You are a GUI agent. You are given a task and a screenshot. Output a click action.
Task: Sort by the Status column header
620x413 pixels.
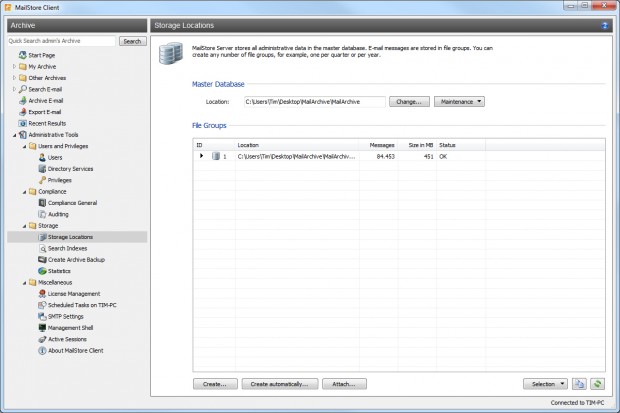(461, 145)
